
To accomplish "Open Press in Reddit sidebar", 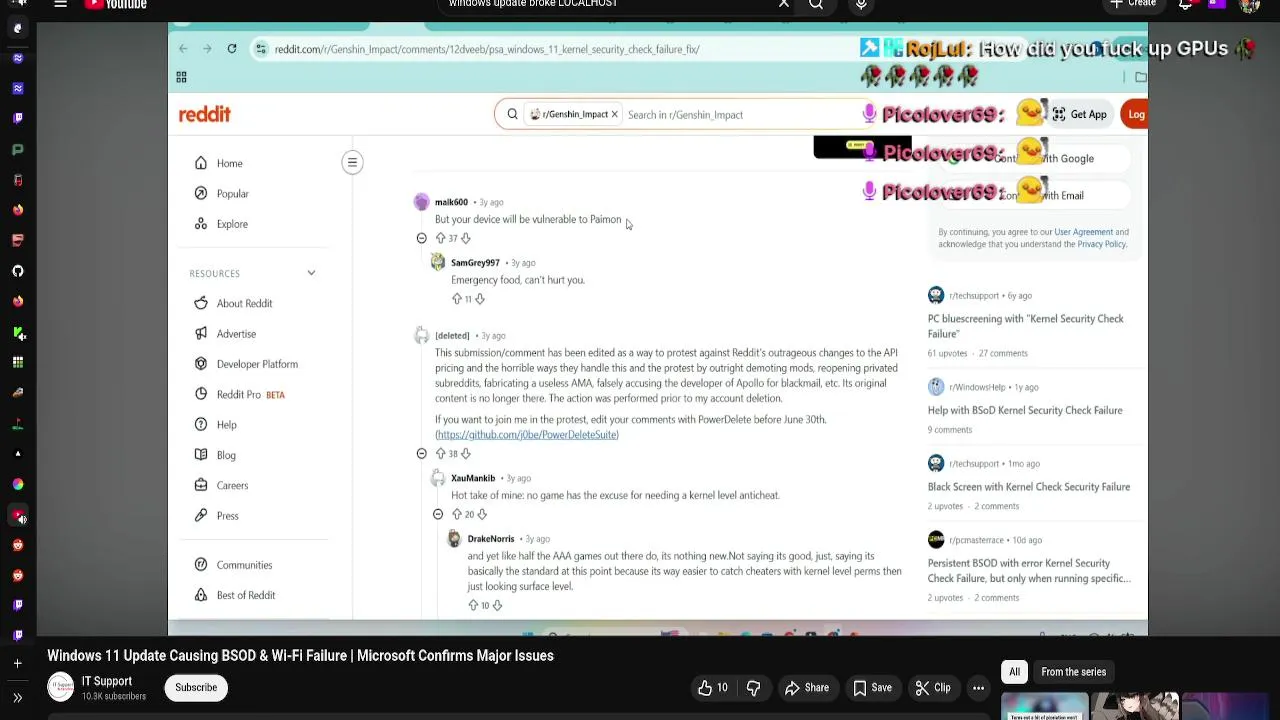I will point(227,516).
